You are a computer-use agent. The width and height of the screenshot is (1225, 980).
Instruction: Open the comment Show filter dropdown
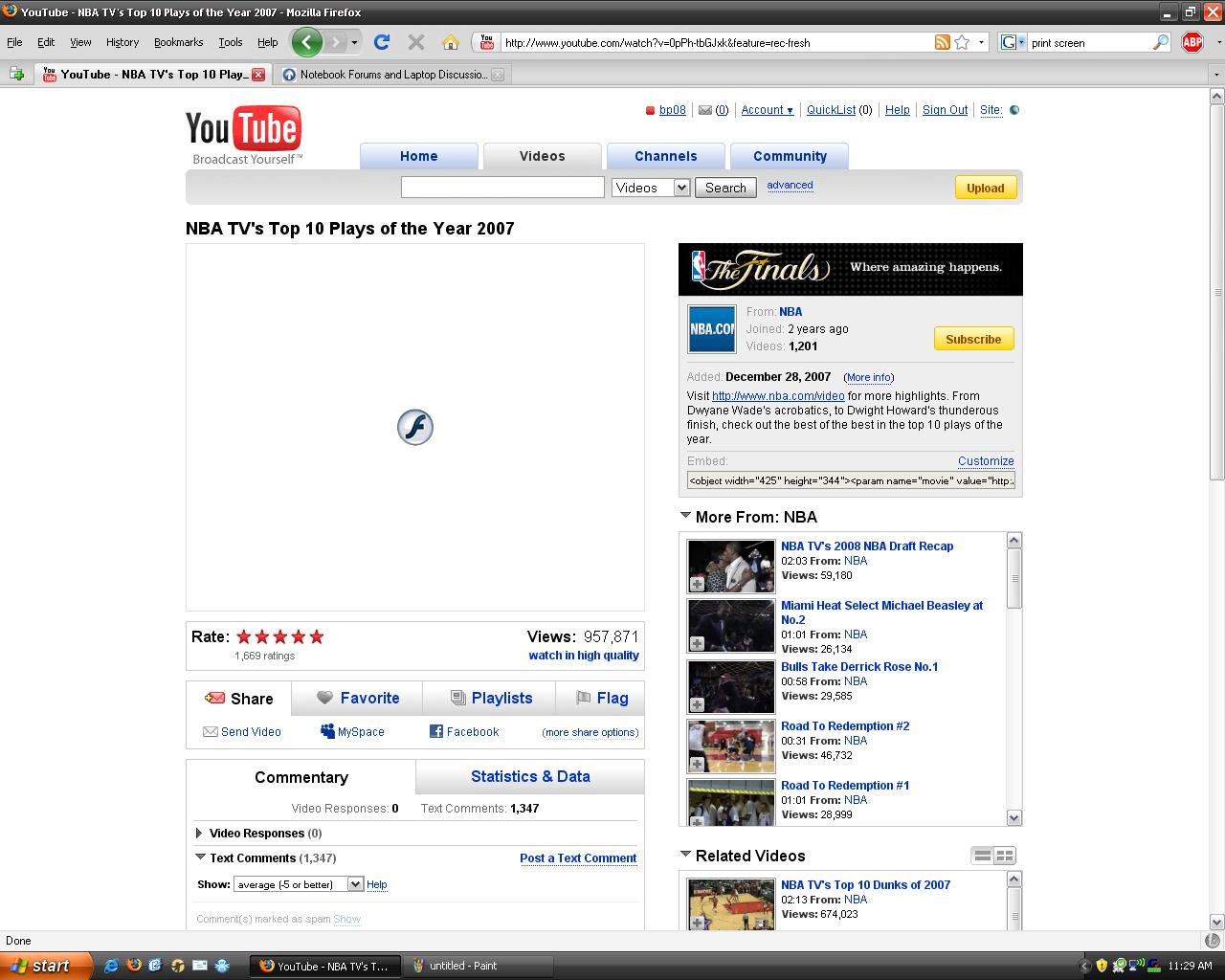click(299, 884)
